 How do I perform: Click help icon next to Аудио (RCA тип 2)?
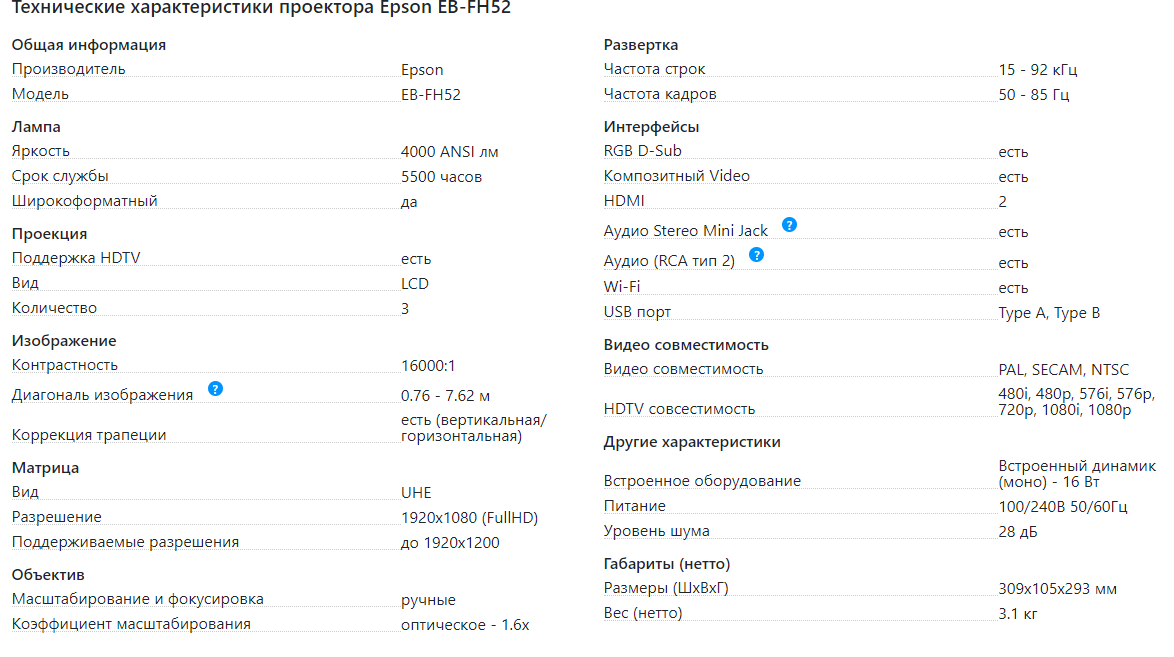point(756,255)
